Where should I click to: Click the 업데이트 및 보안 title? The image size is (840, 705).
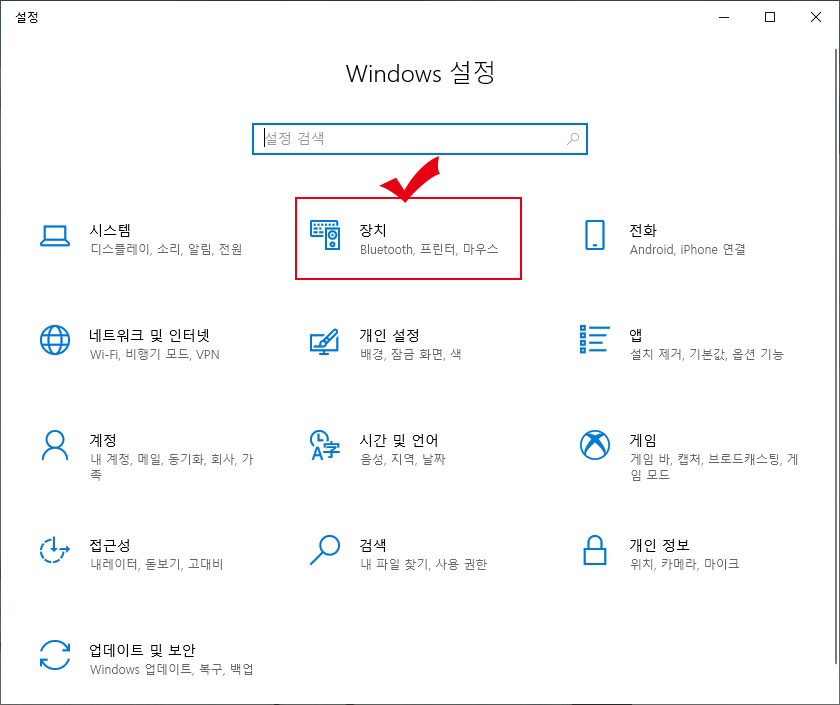(x=142, y=650)
